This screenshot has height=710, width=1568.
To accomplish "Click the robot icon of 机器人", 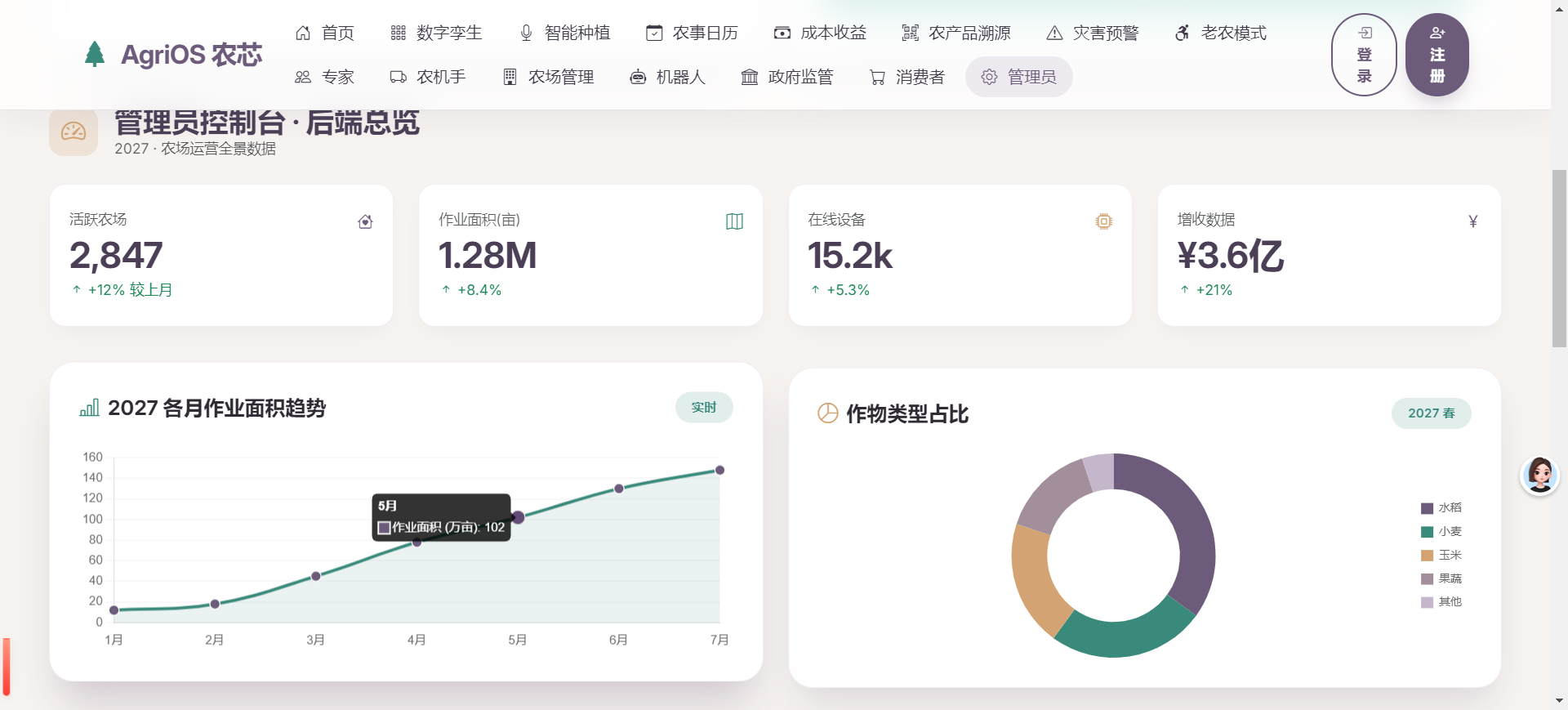I will pyautogui.click(x=638, y=77).
